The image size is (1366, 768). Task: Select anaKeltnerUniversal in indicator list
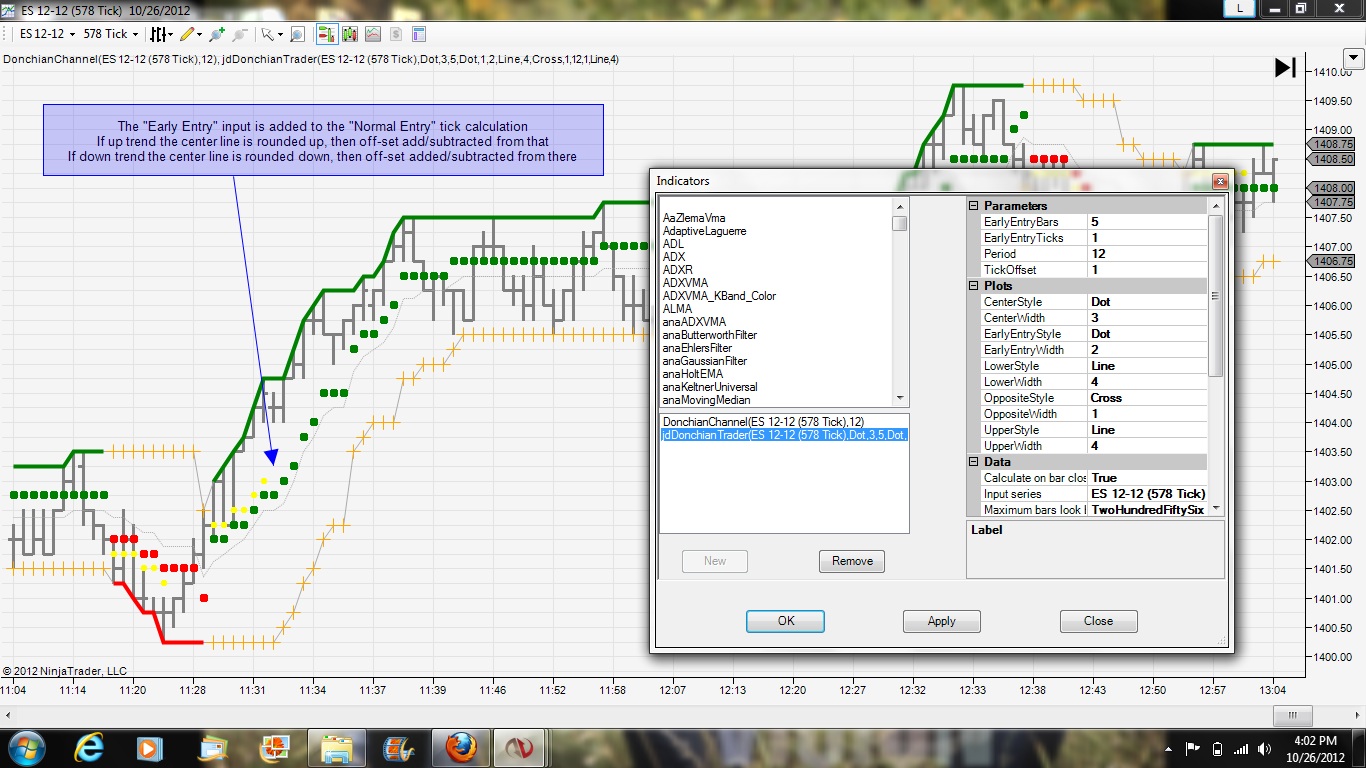point(710,387)
